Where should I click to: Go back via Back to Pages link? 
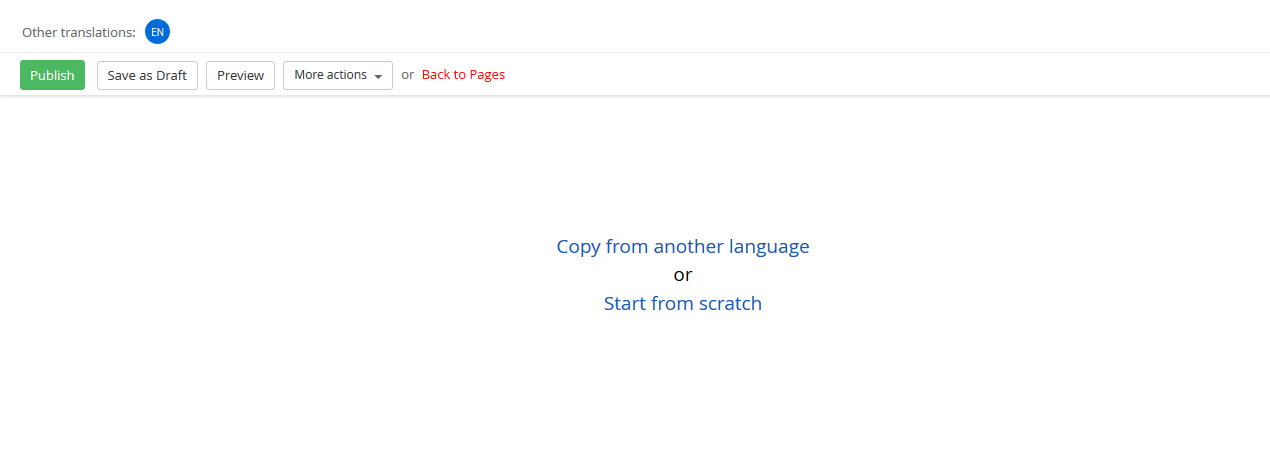pyautogui.click(x=463, y=75)
